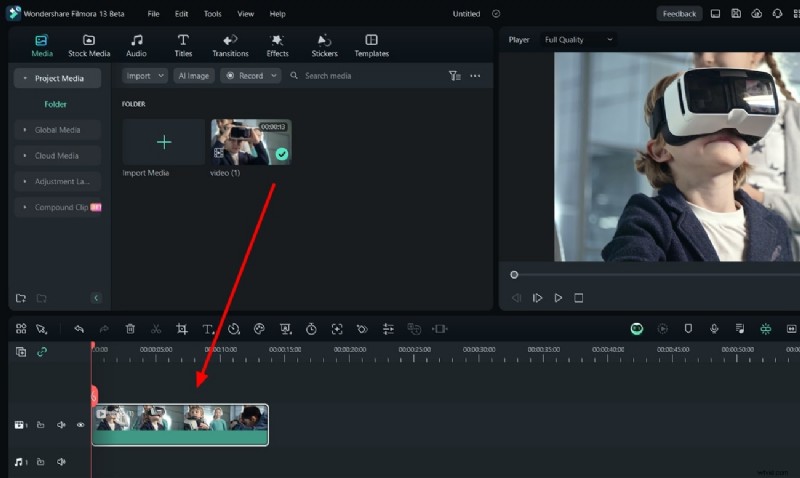Viewport: 800px width, 478px height.
Task: Open the Stickers tab
Action: coord(324,45)
